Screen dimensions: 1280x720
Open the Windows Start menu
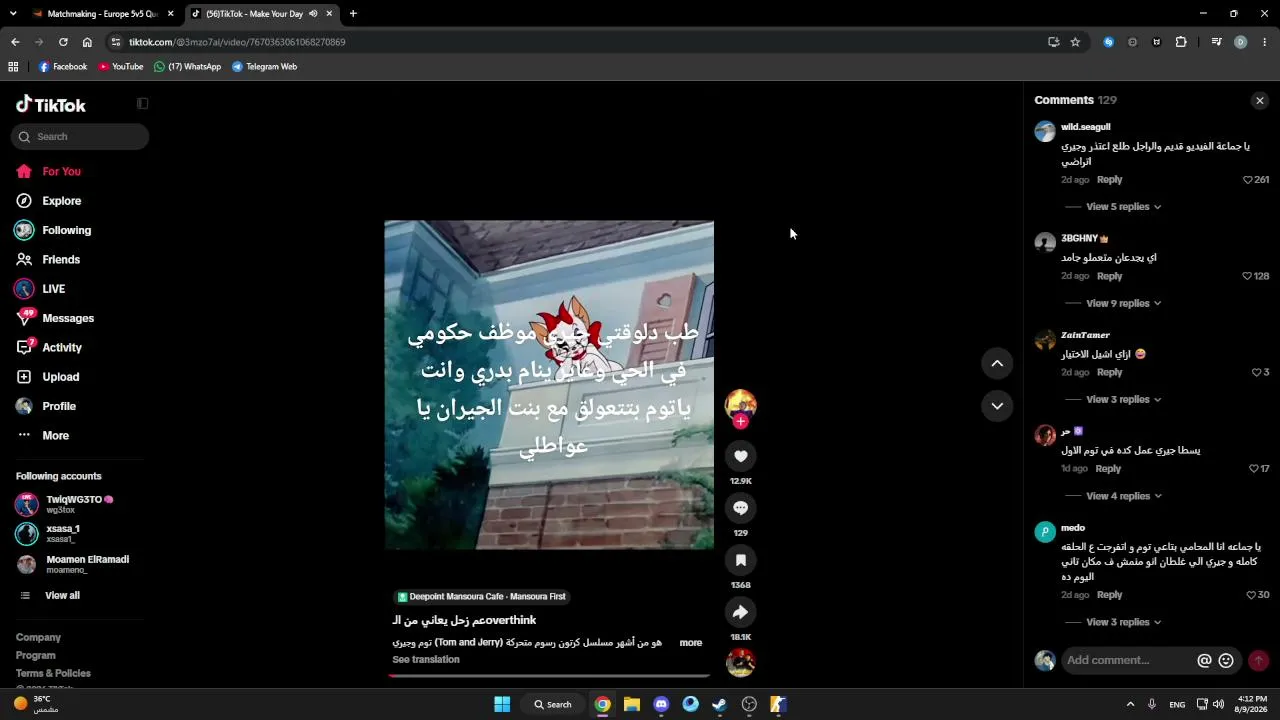(502, 704)
